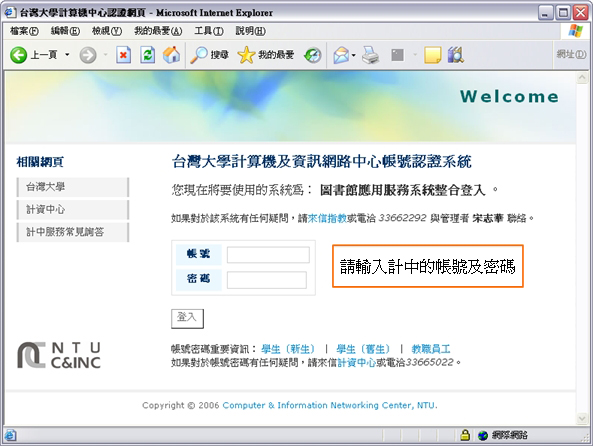Click the 圖書館應用服務系統整合登入 system name text
The width and height of the screenshot is (593, 446).
coord(402,190)
